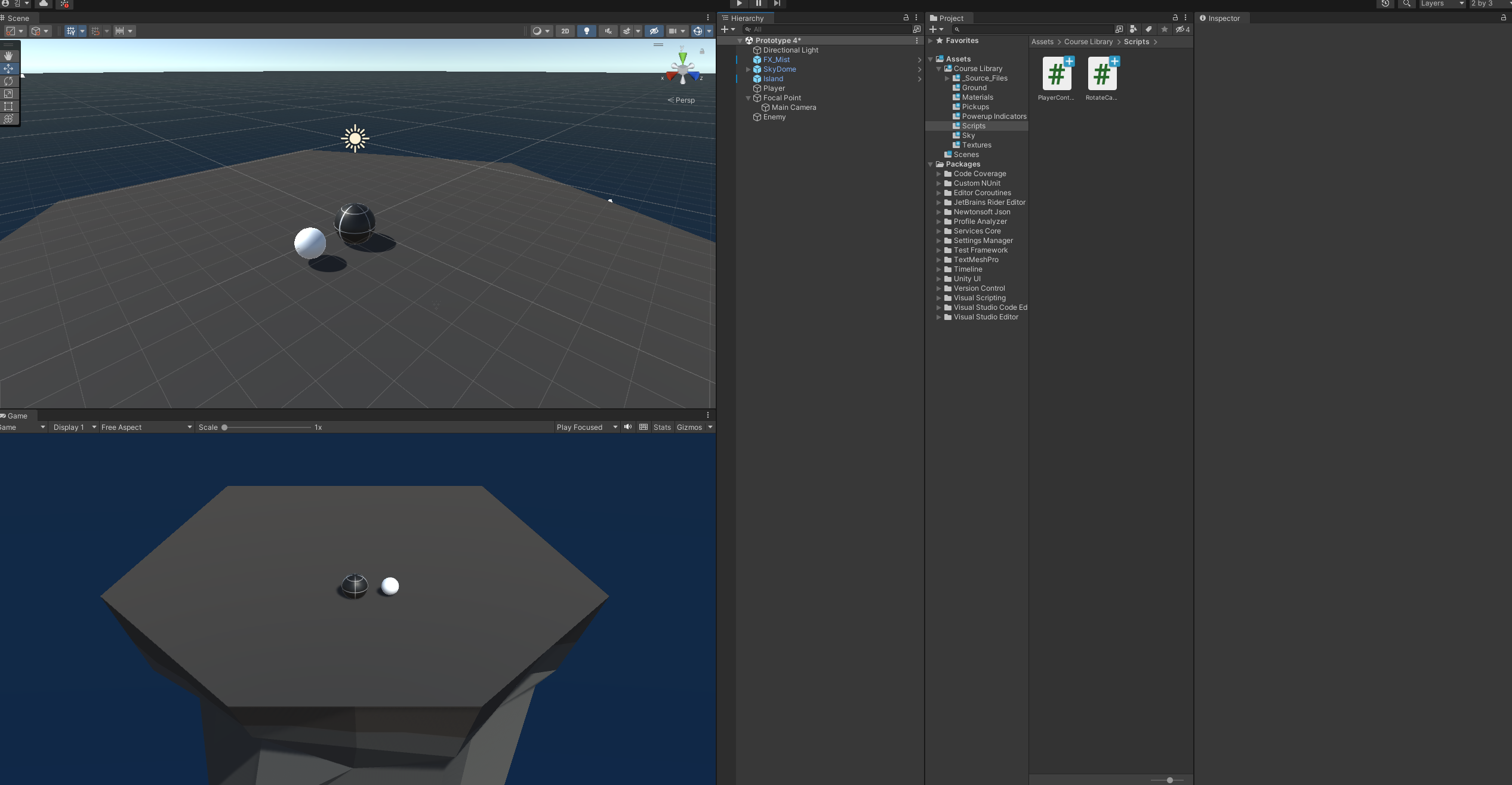Click the editor Play button
Viewport: 1512px width, 785px height.
pyautogui.click(x=739, y=4)
